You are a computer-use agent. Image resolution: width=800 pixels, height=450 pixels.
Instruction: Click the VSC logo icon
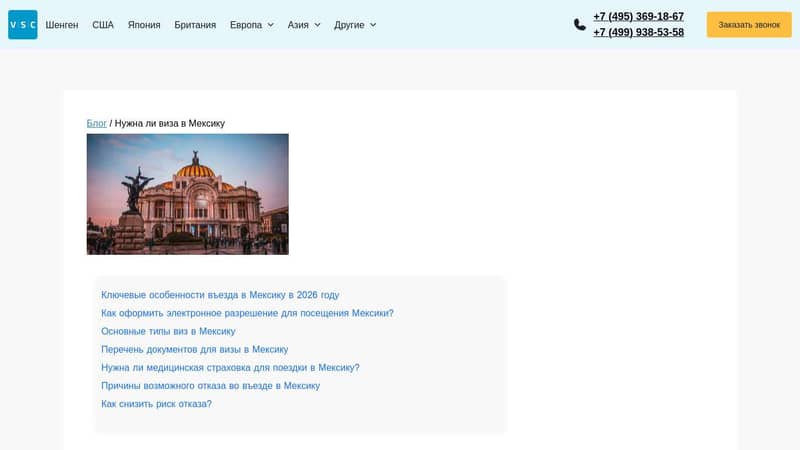(x=22, y=24)
